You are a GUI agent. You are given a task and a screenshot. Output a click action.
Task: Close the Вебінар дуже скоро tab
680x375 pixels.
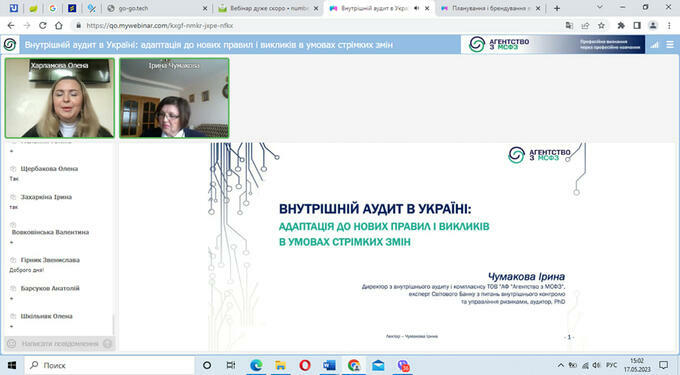316,8
